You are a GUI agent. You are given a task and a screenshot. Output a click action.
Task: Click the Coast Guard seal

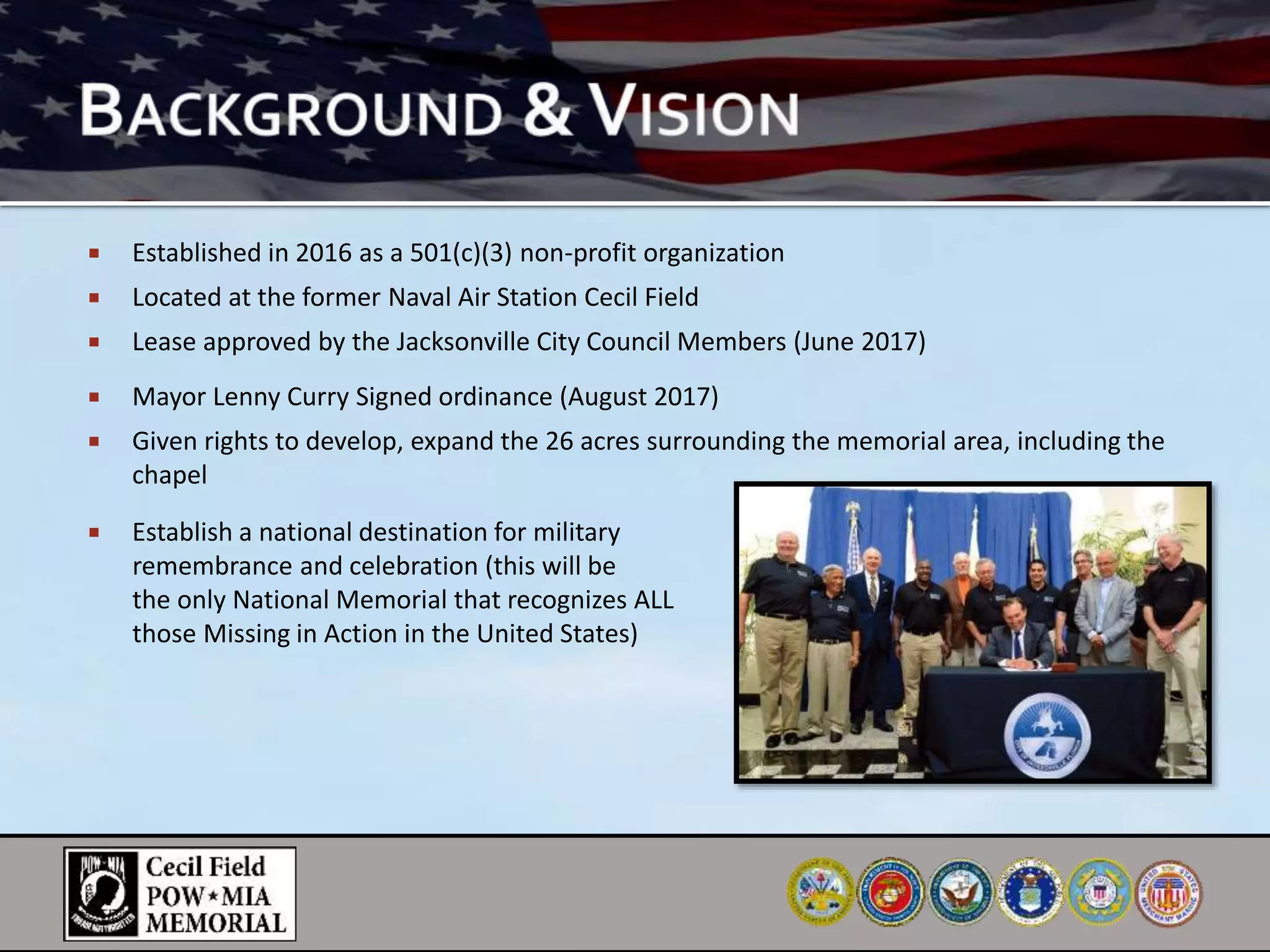point(1100,892)
